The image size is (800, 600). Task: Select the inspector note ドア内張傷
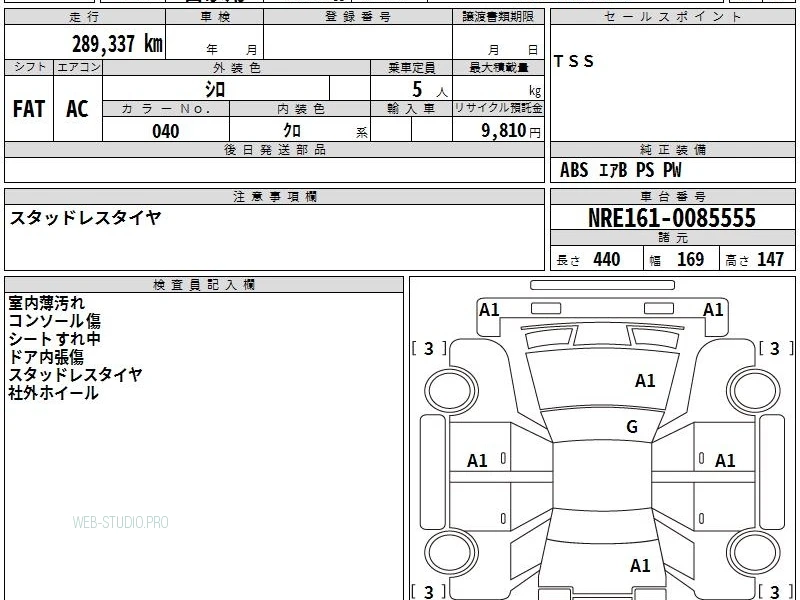tap(46, 357)
